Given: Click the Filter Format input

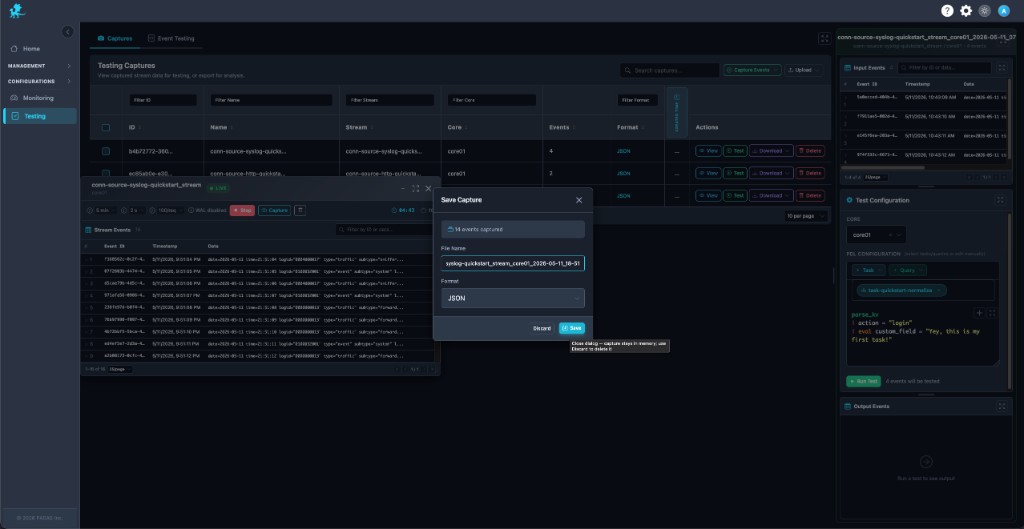Looking at the screenshot, I should click(637, 101).
